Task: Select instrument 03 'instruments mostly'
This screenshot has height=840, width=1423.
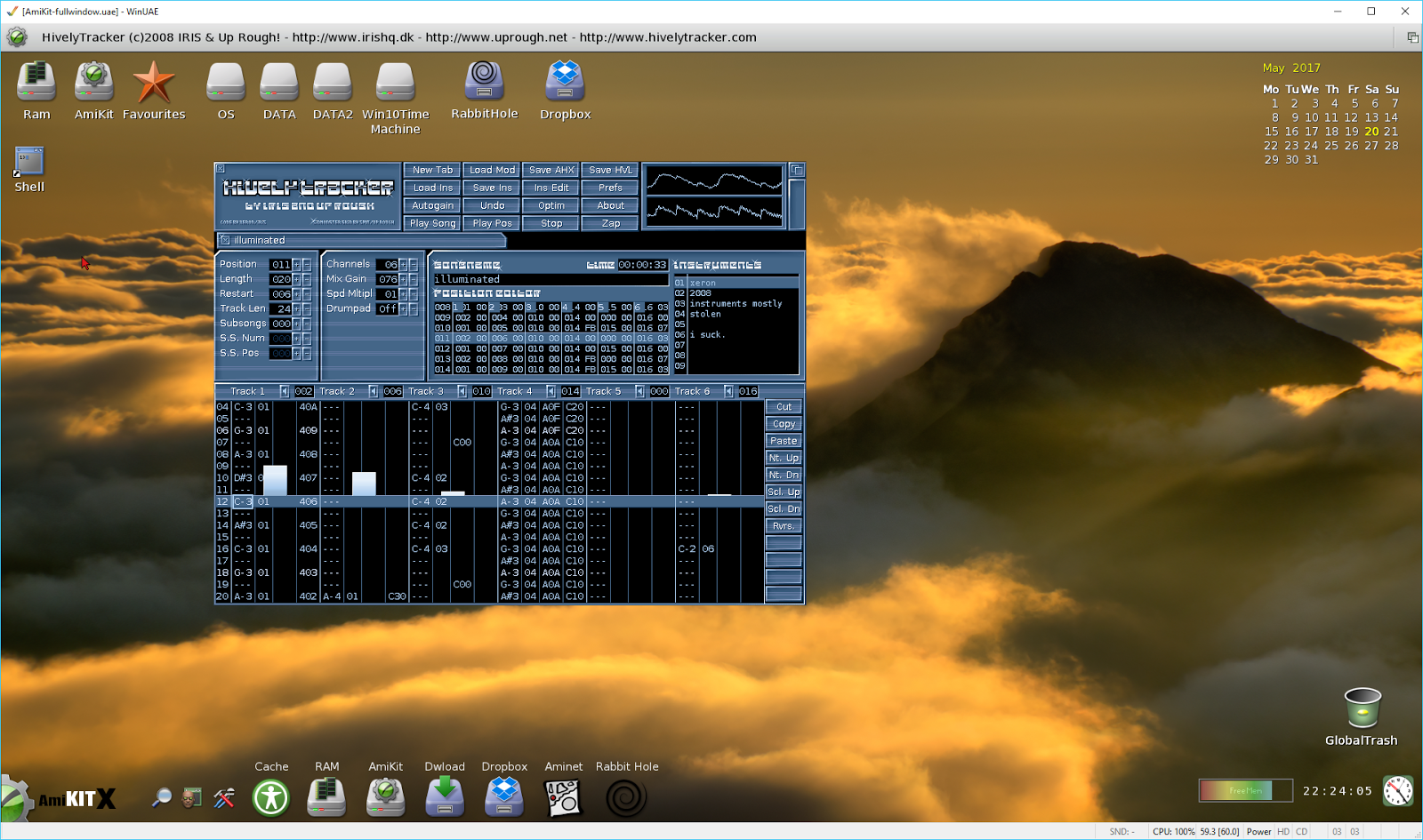Action: point(736,304)
